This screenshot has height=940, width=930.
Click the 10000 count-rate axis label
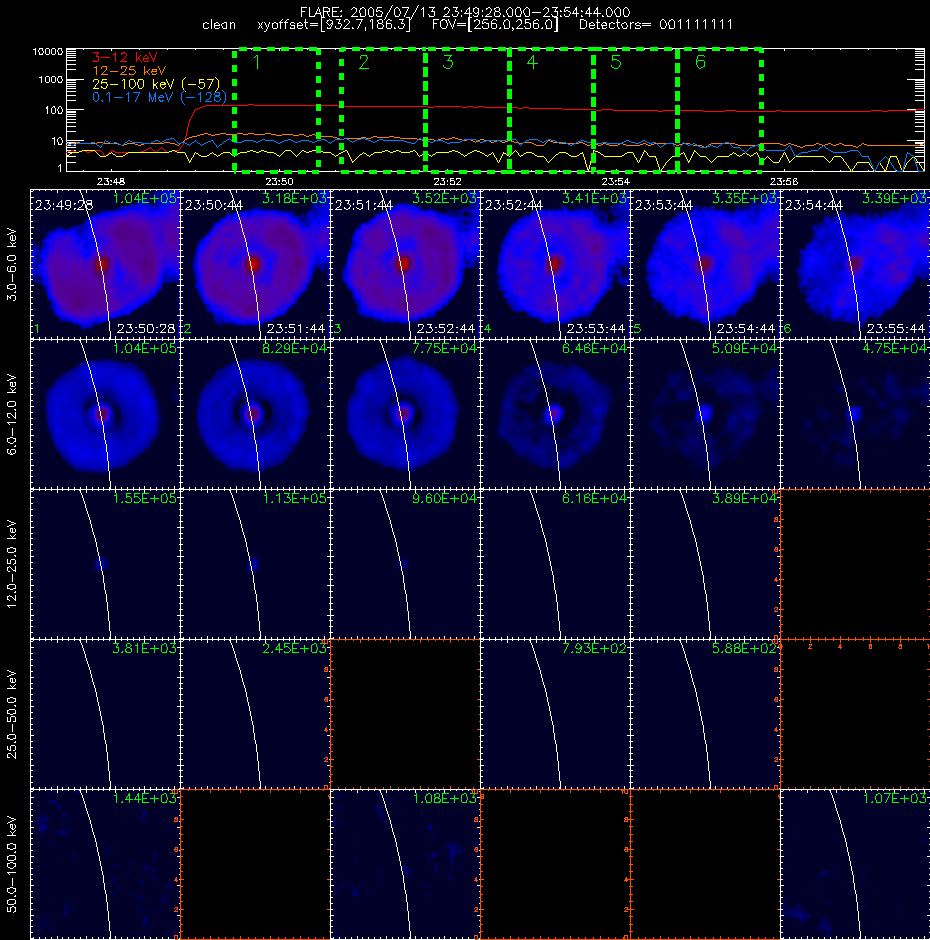pyautogui.click(x=48, y=52)
